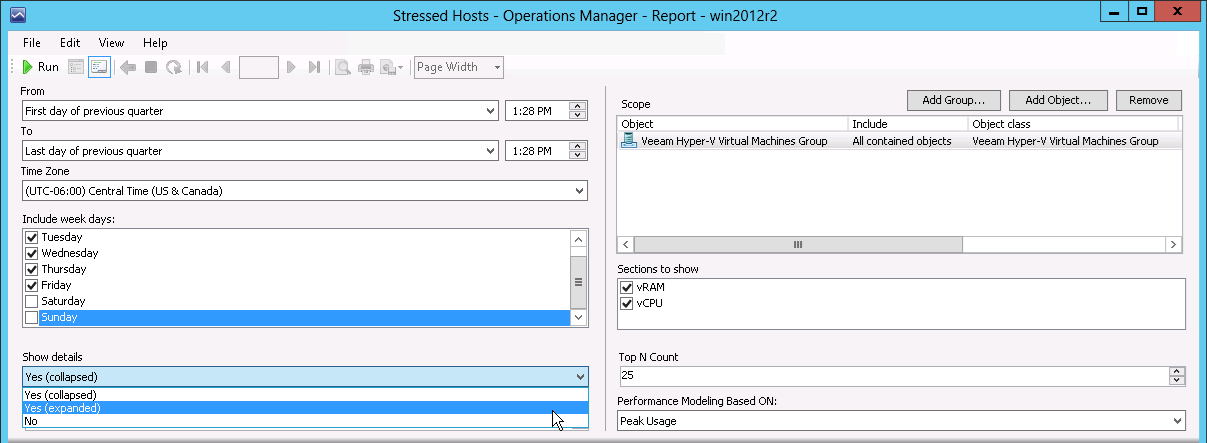Click Scope list scroll right arrow
Image resolution: width=1207 pixels, height=443 pixels.
click(1173, 244)
